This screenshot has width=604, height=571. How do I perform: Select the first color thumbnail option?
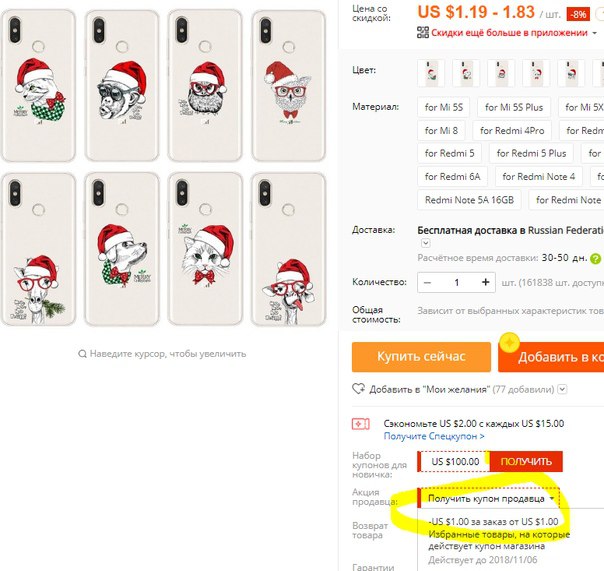(x=431, y=72)
